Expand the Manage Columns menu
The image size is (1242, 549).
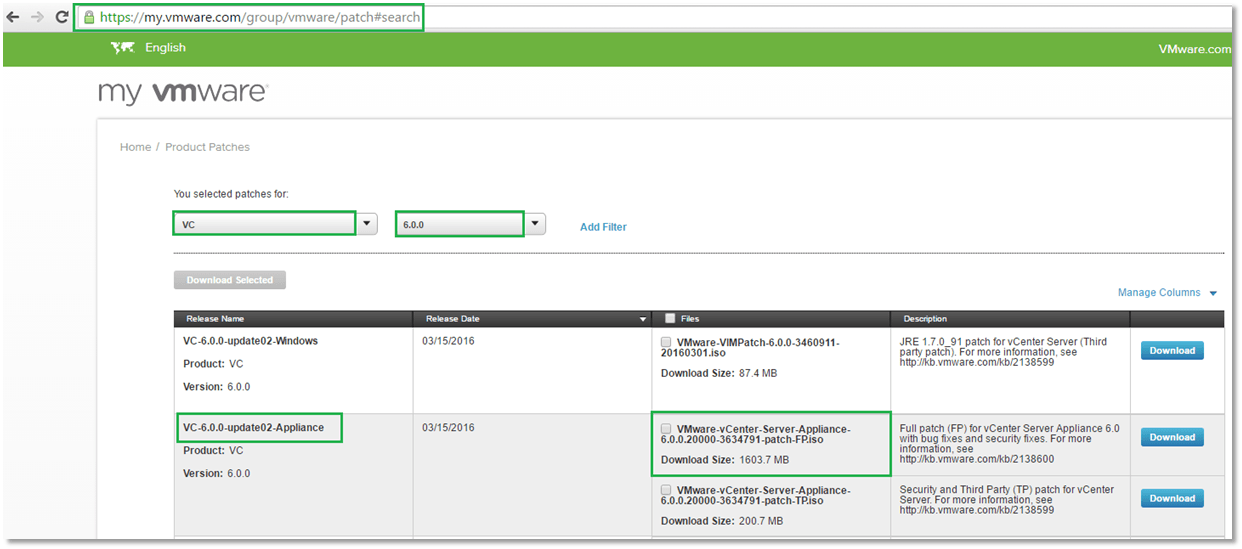point(1167,293)
